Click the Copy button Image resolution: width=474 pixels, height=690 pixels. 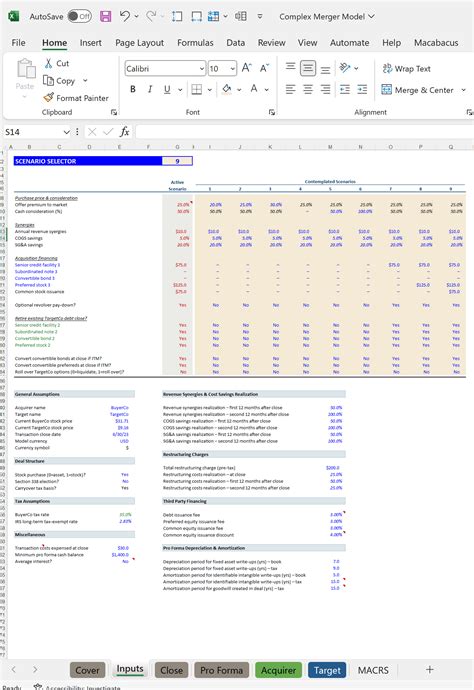[59, 81]
